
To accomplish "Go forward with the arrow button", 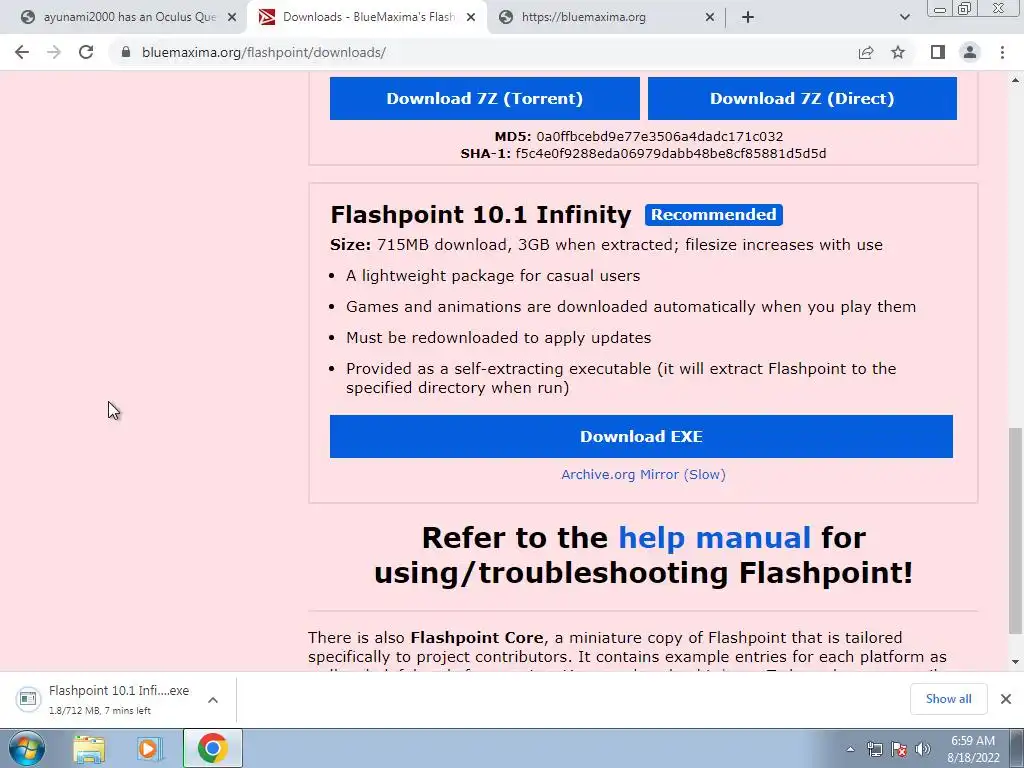I will tap(54, 52).
